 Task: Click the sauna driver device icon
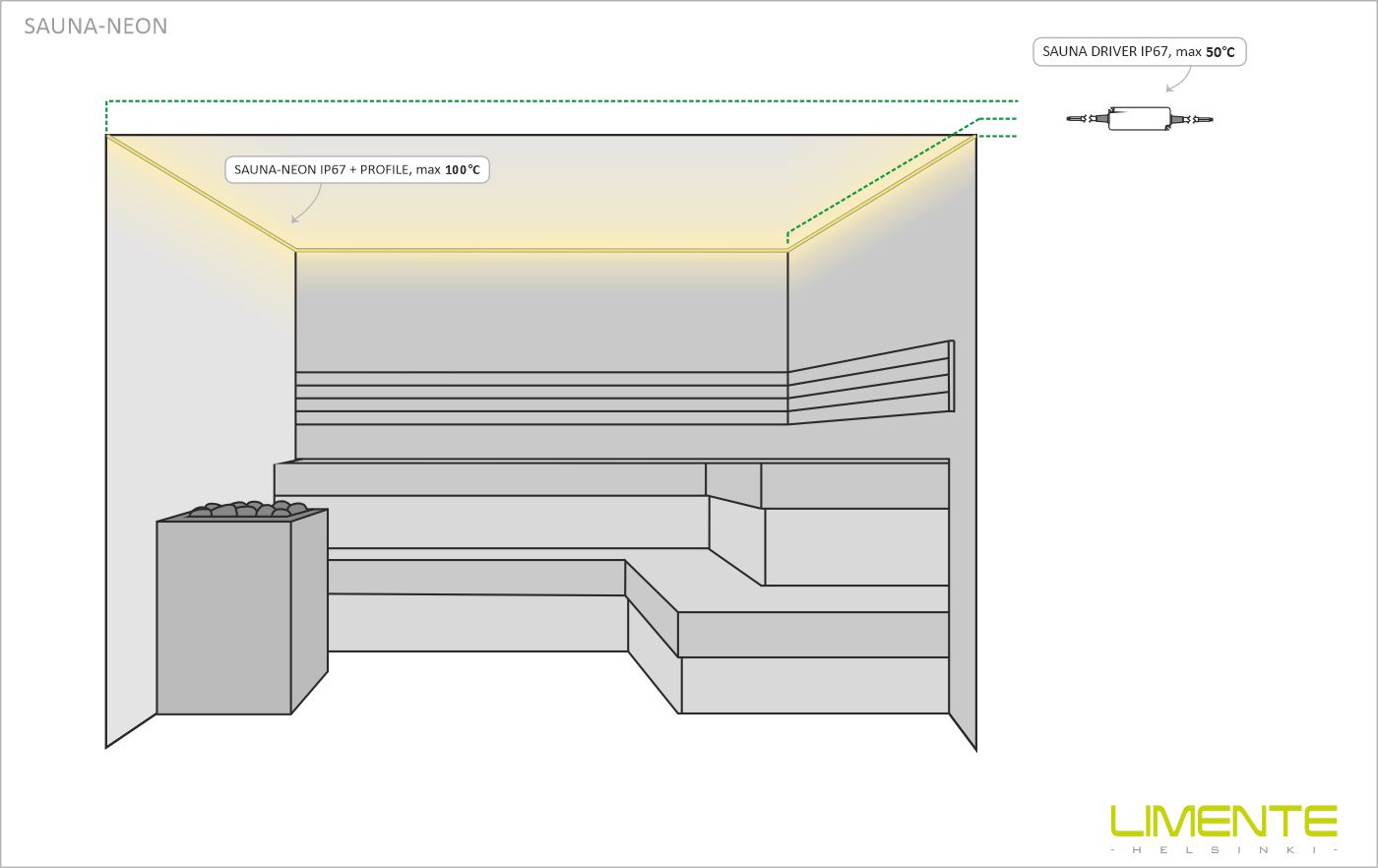[x=1139, y=119]
